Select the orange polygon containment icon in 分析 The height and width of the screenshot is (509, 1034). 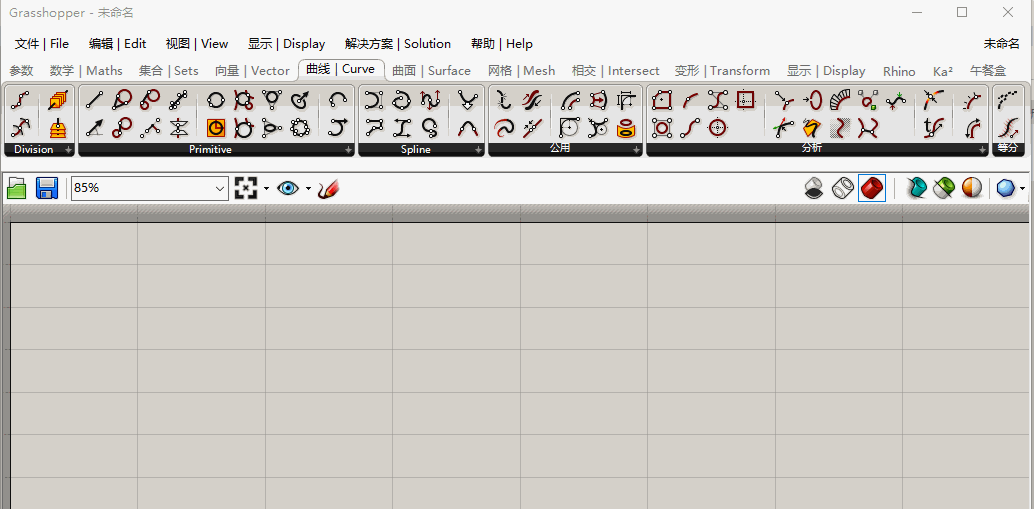[x=812, y=127]
